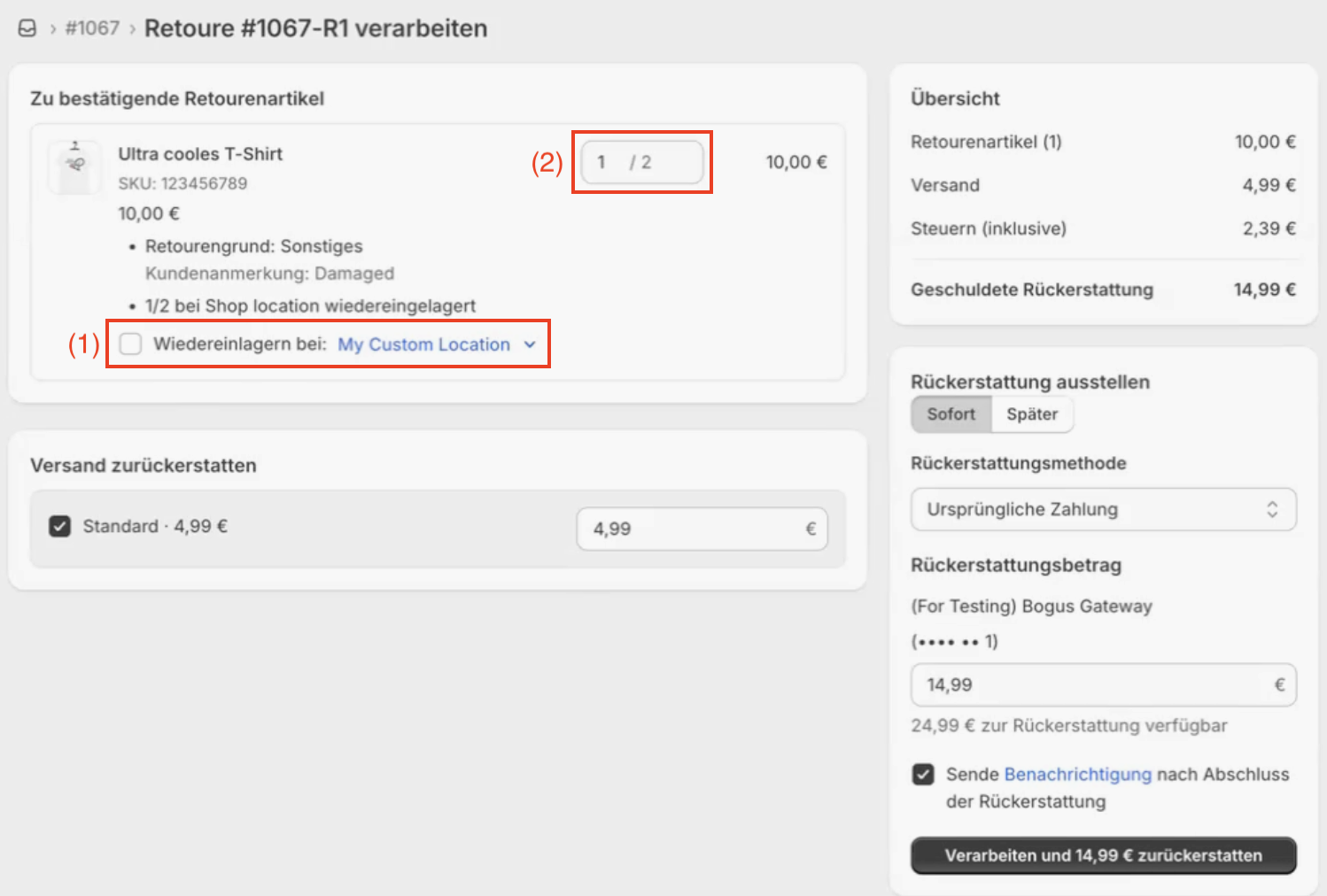Click the Ultra cooles T-Shirt product thumbnail
Screen dimensions: 1327x896
[74, 166]
